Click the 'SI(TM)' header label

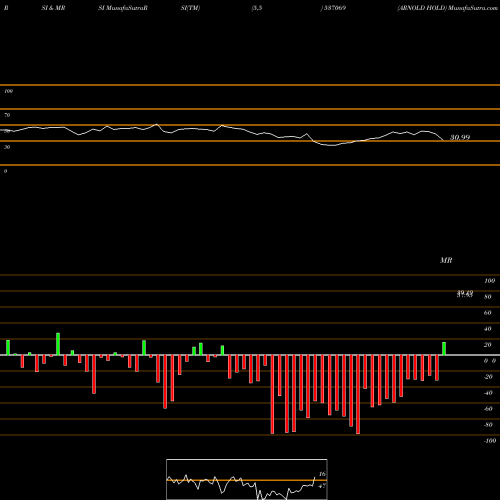(190, 8)
